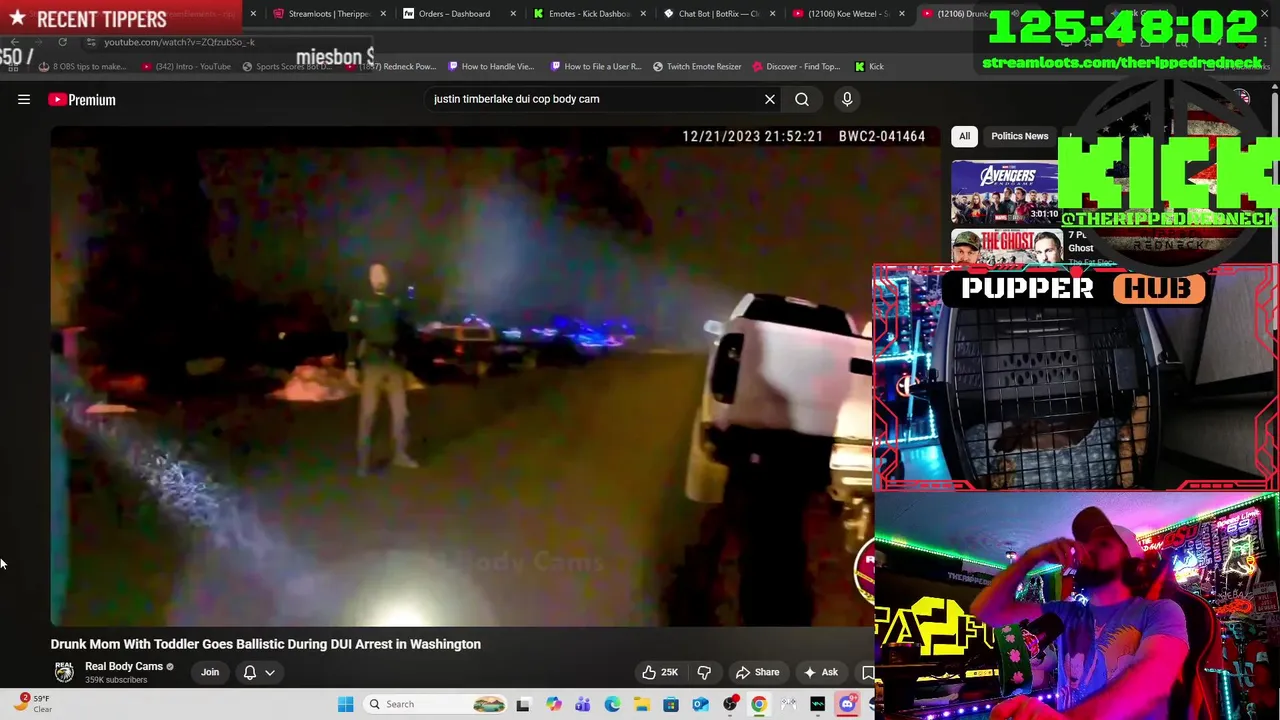
Task: Close the Streamloots browser tab
Action: click(383, 14)
